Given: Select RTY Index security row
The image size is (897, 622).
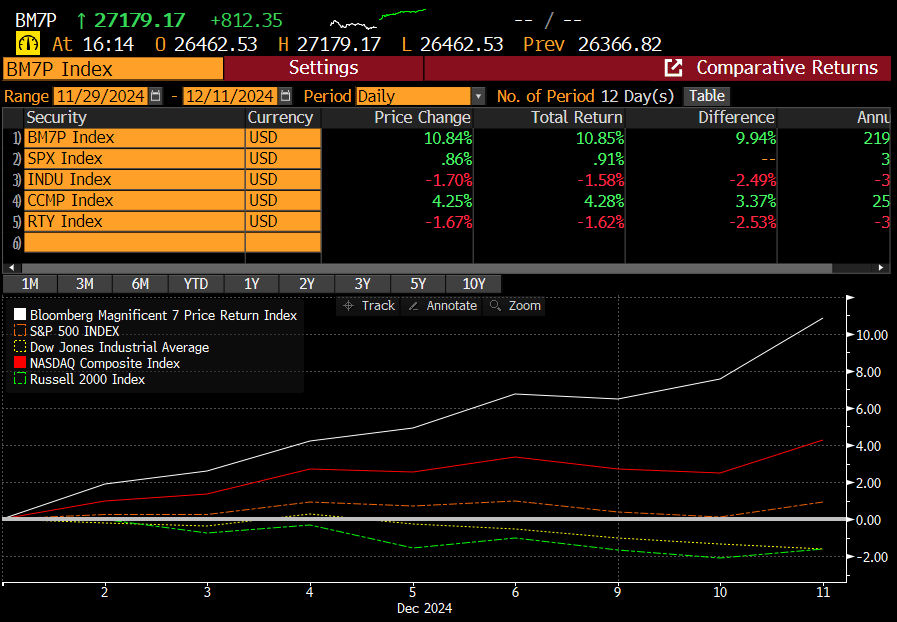Looking at the screenshot, I should pyautogui.click(x=134, y=221).
